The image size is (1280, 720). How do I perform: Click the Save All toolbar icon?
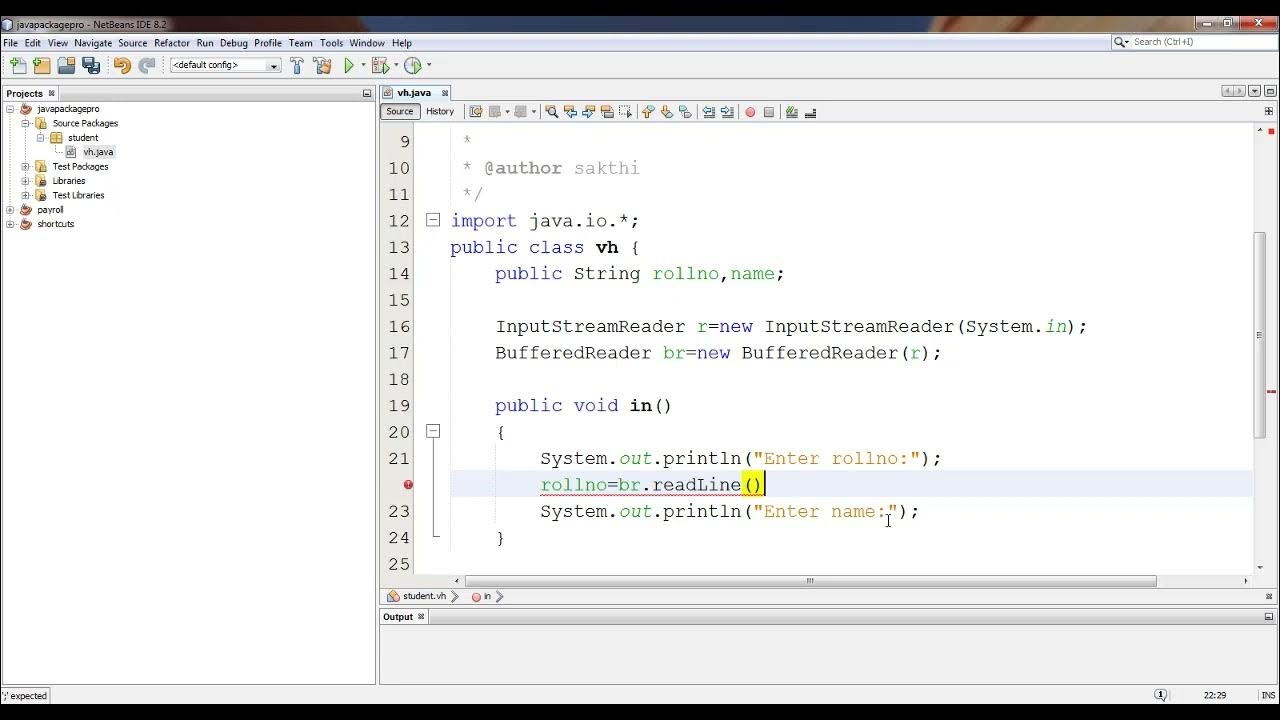91,65
